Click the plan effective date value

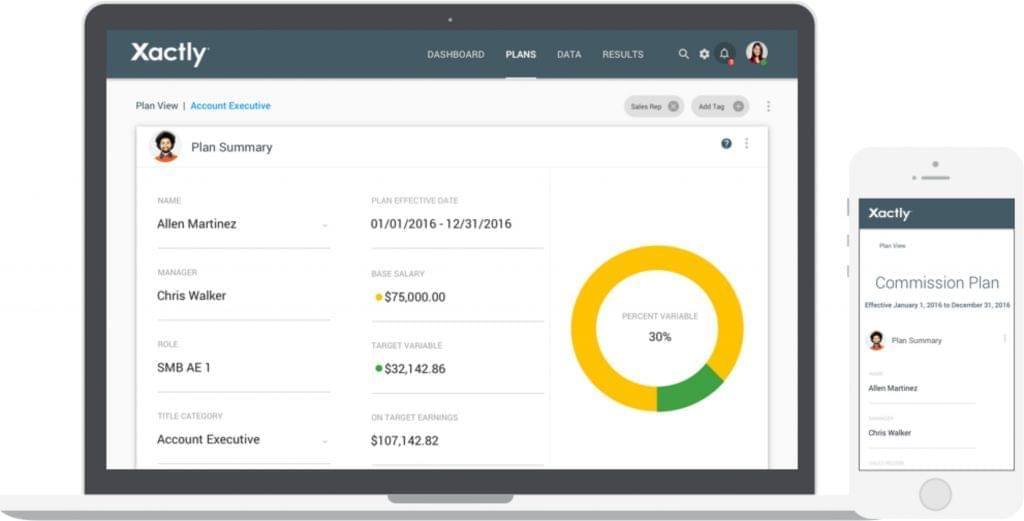(441, 224)
